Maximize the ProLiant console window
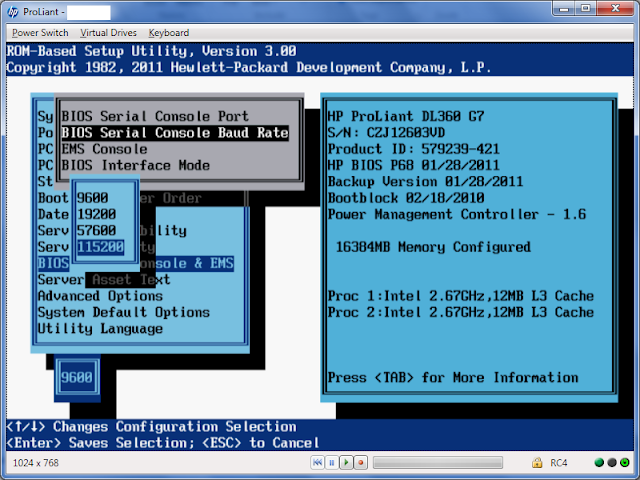Image resolution: width=640 pixels, height=480 pixels. coord(586,8)
